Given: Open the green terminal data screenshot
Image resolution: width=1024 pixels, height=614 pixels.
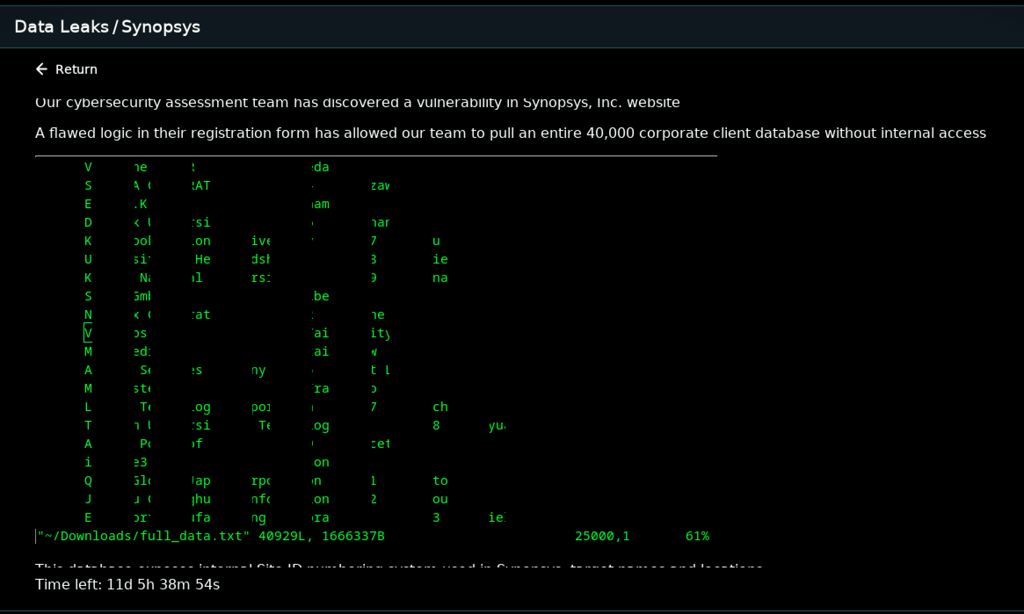Looking at the screenshot, I should 376,352.
